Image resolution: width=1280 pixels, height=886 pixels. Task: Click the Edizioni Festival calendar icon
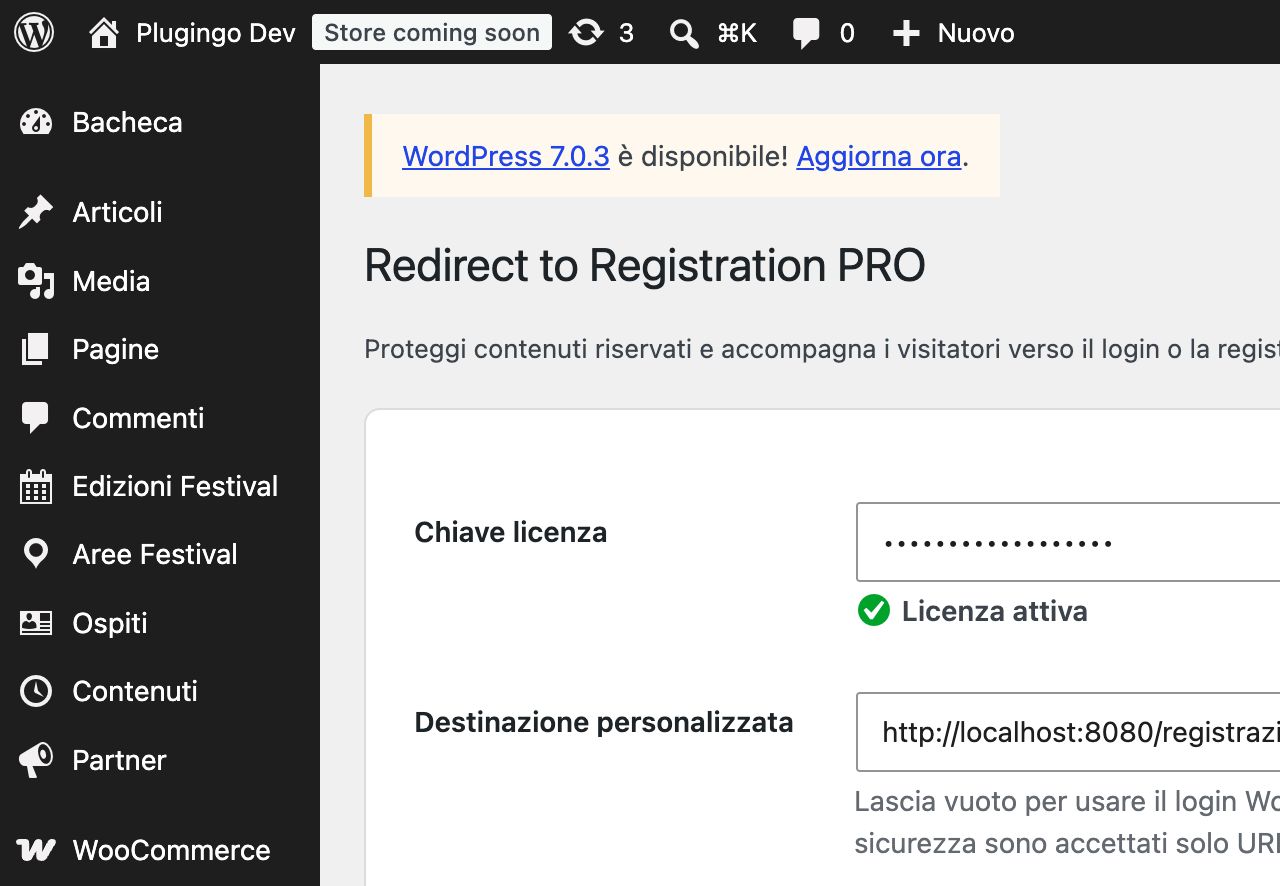36,486
